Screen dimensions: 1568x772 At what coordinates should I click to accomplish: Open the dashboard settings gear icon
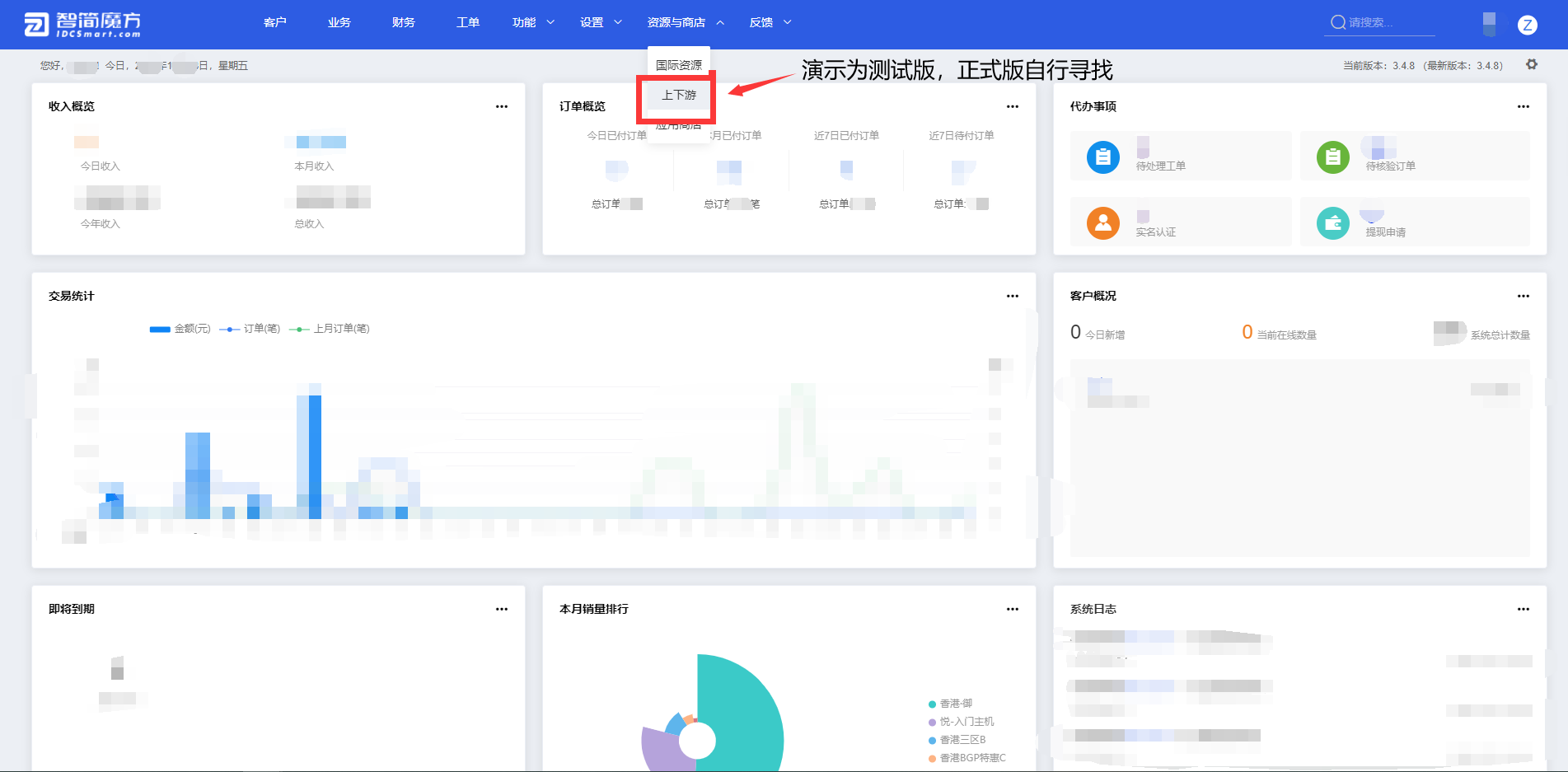coord(1531,64)
